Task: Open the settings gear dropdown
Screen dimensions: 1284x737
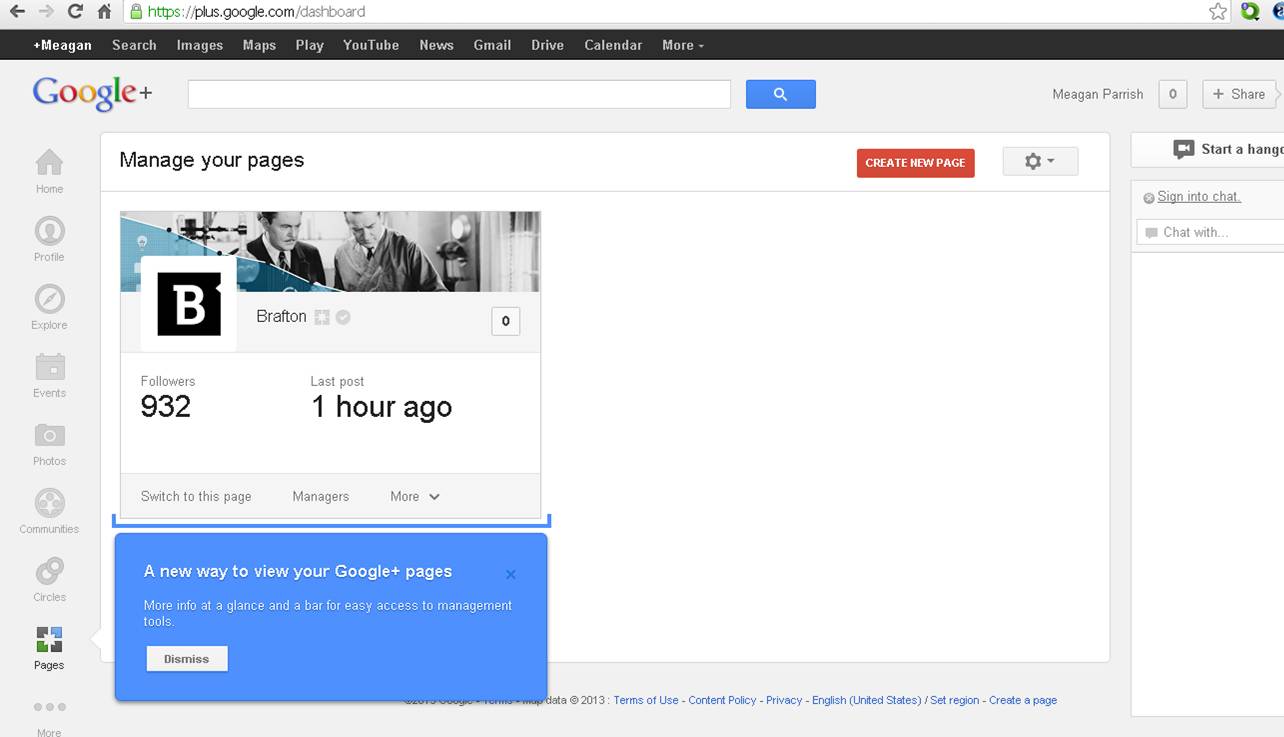Action: [x=1040, y=161]
